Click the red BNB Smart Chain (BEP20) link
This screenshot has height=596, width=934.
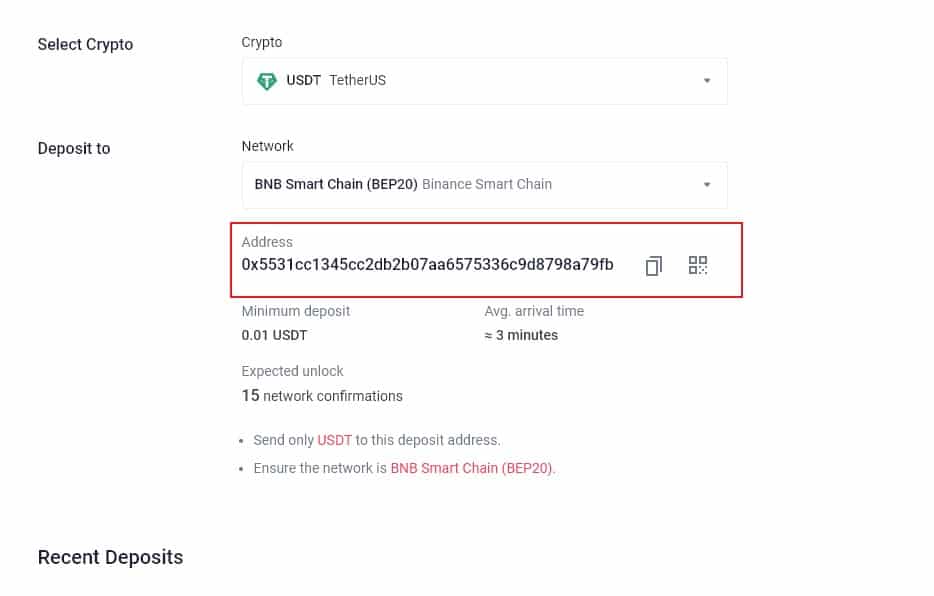pyautogui.click(x=471, y=468)
